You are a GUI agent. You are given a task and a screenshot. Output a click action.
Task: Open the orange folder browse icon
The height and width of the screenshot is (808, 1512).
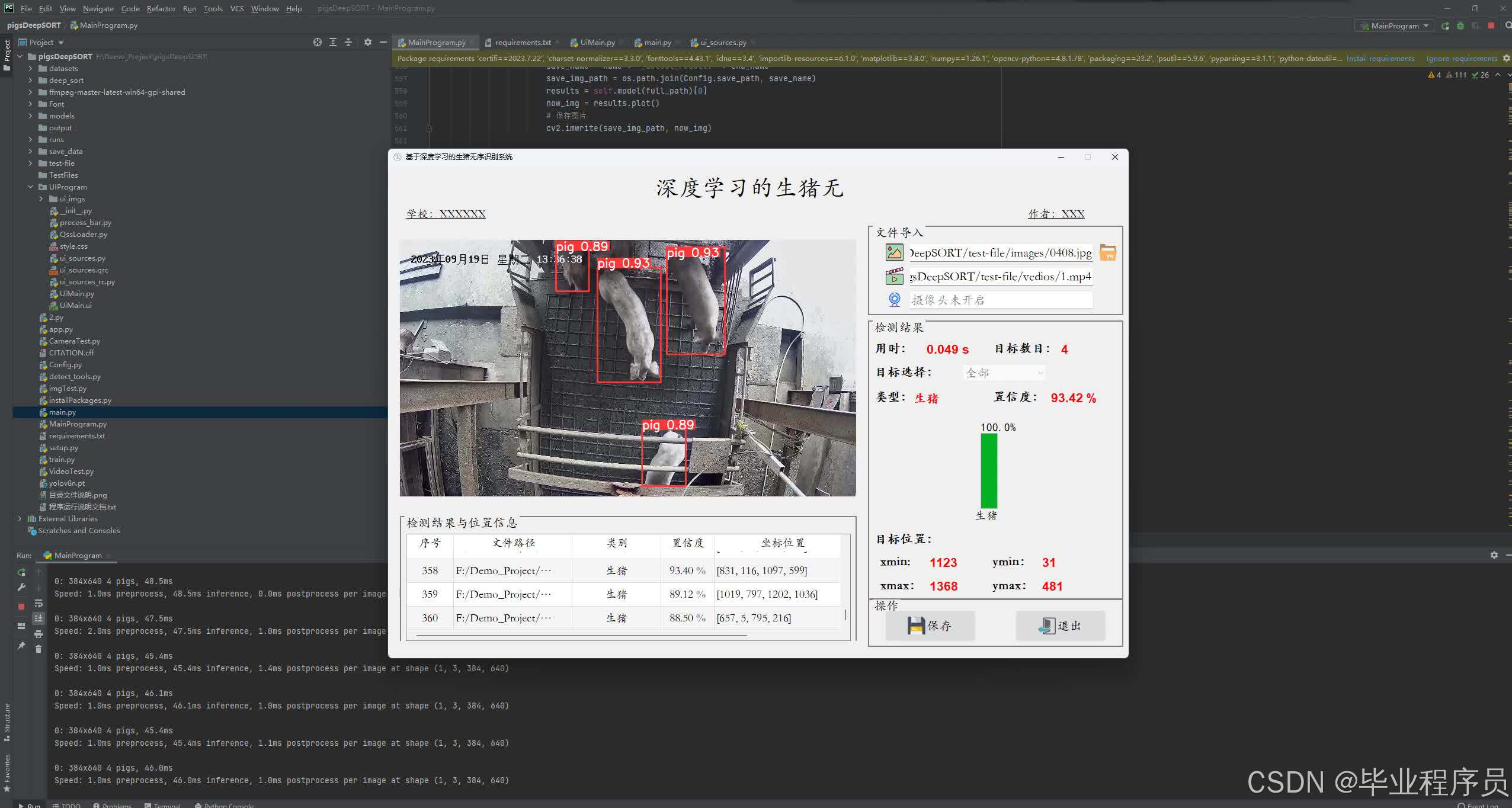coord(1107,253)
